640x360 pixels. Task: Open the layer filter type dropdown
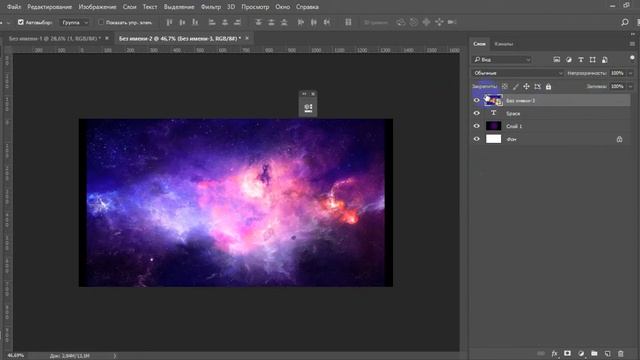[502, 60]
